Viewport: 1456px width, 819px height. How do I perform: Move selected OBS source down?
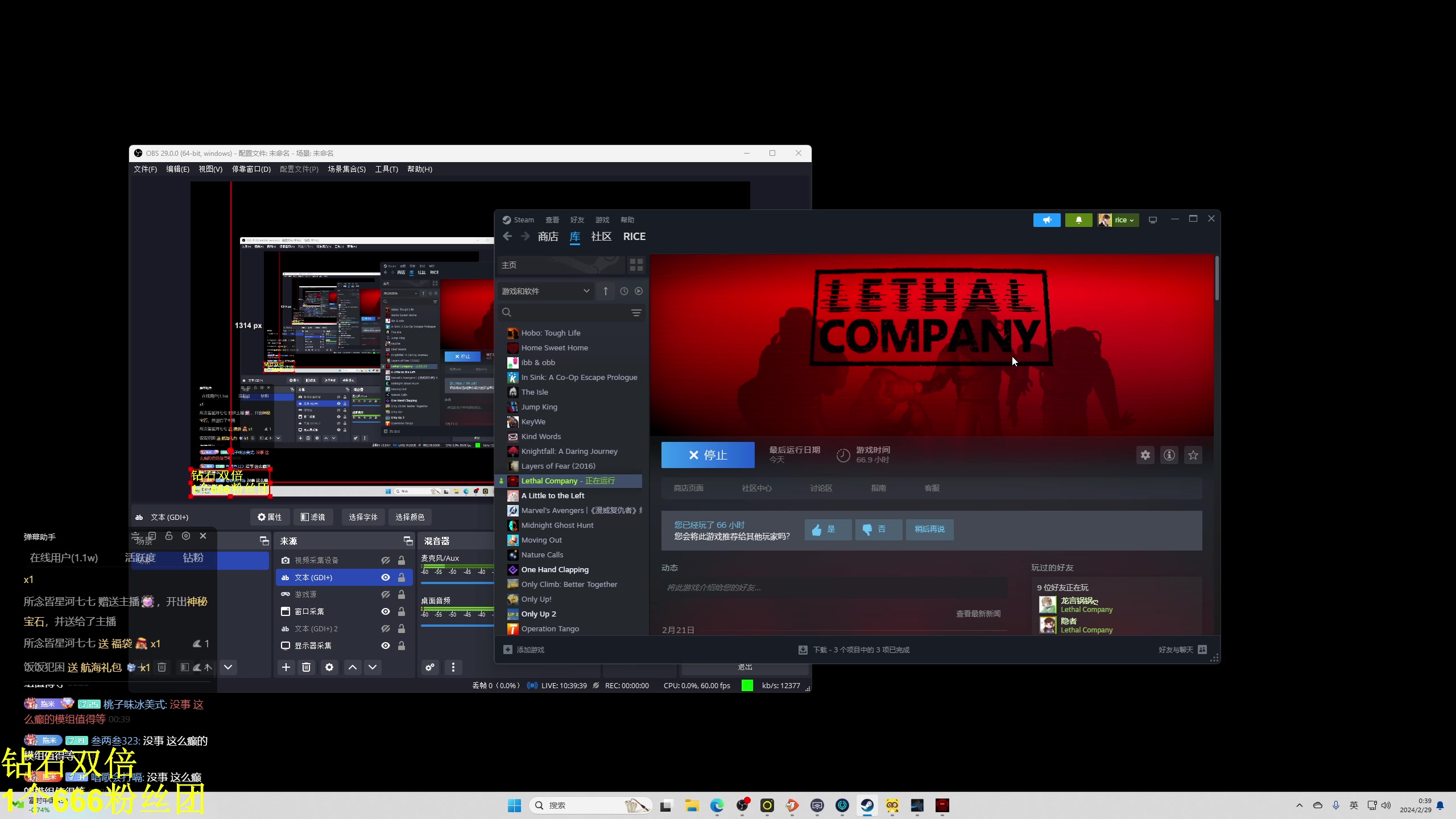pos(373,667)
